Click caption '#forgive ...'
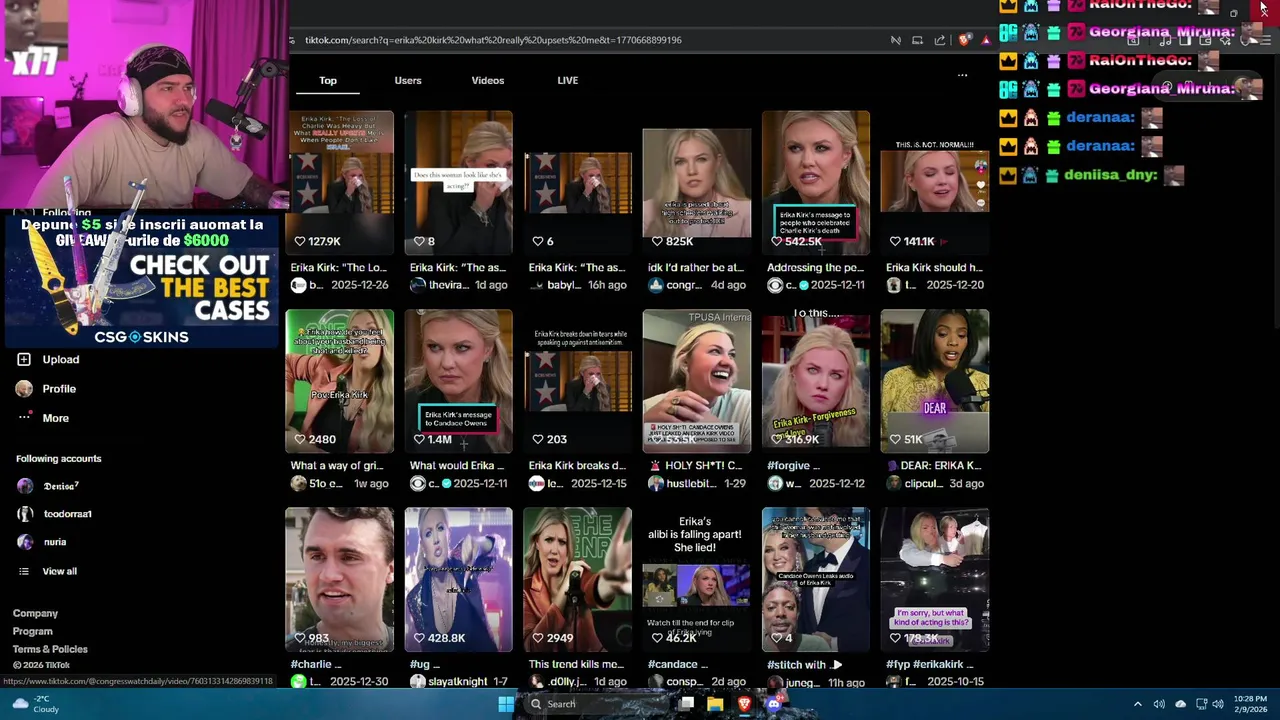Screen dimensions: 1280x720 (x=793, y=465)
